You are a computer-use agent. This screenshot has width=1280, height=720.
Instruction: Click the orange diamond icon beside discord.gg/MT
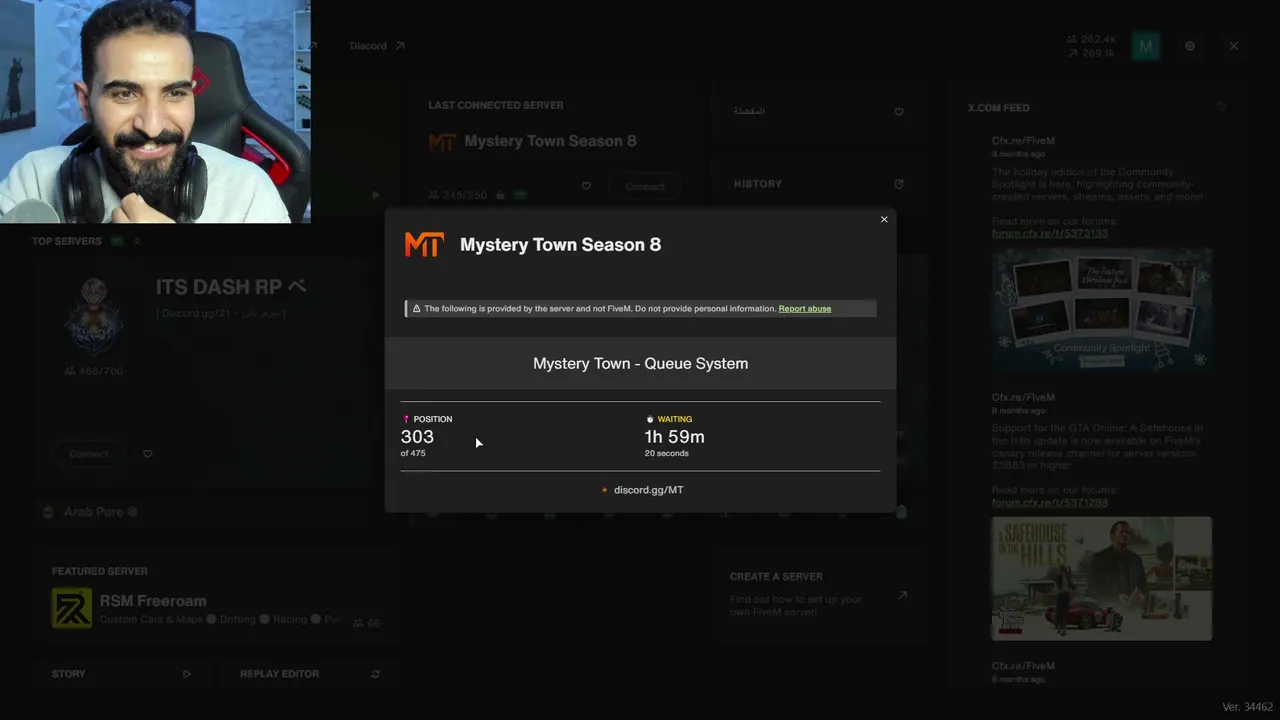(605, 490)
